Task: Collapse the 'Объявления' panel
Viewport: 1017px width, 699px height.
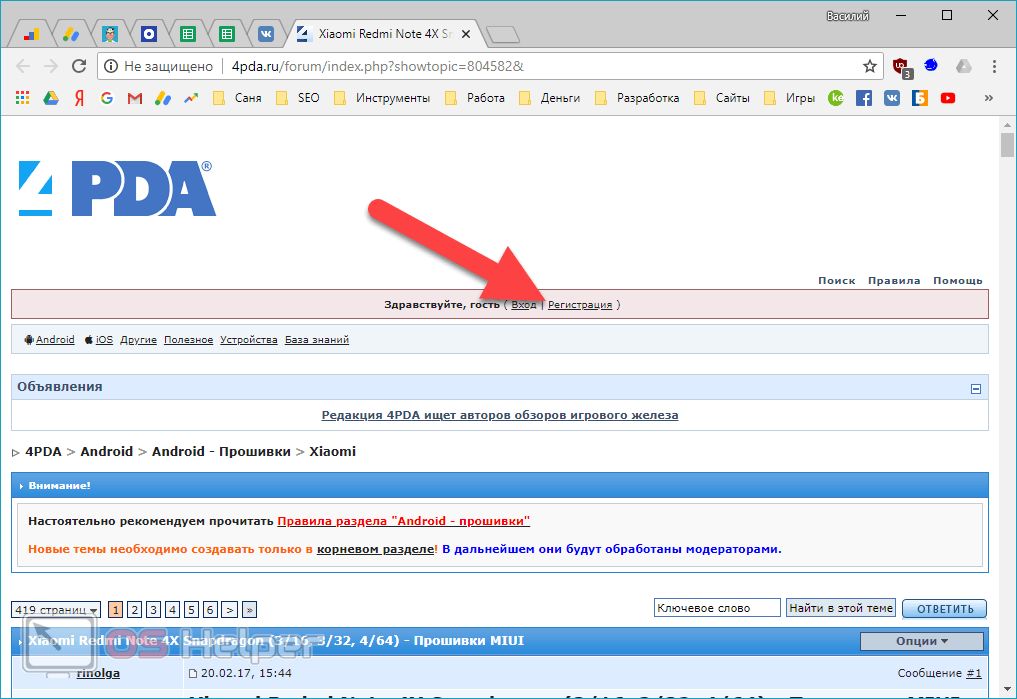Action: click(x=975, y=389)
